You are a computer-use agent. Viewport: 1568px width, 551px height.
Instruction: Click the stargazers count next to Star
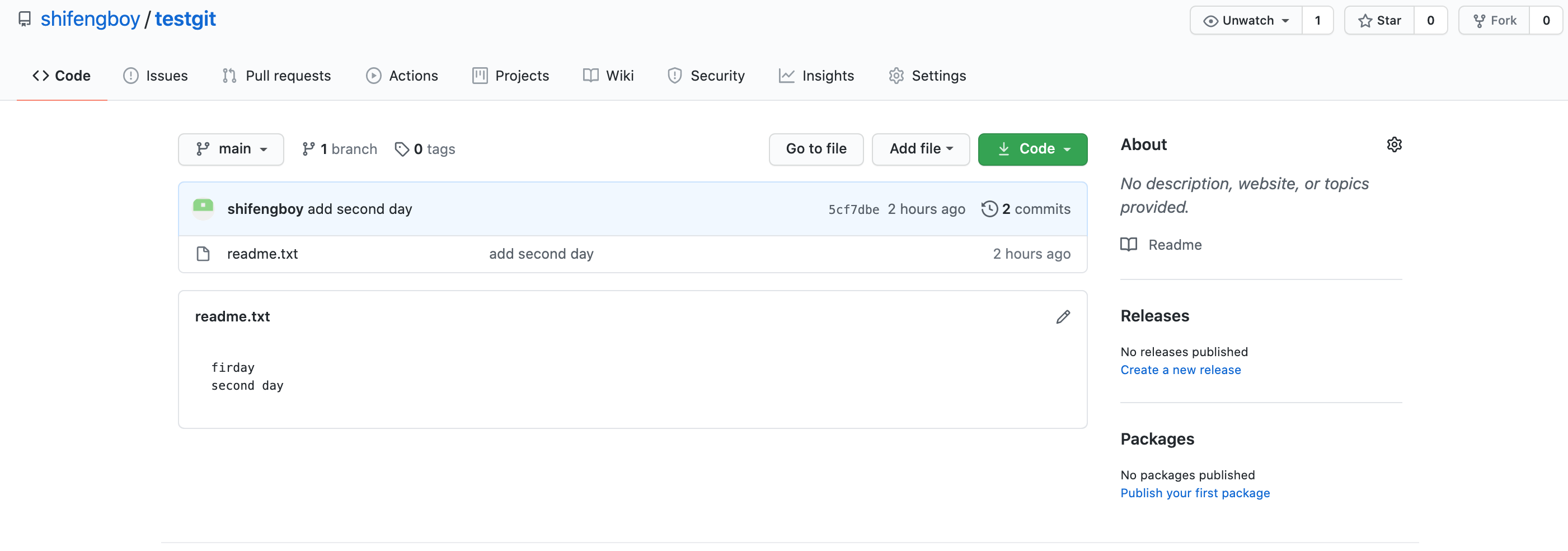point(1430,21)
